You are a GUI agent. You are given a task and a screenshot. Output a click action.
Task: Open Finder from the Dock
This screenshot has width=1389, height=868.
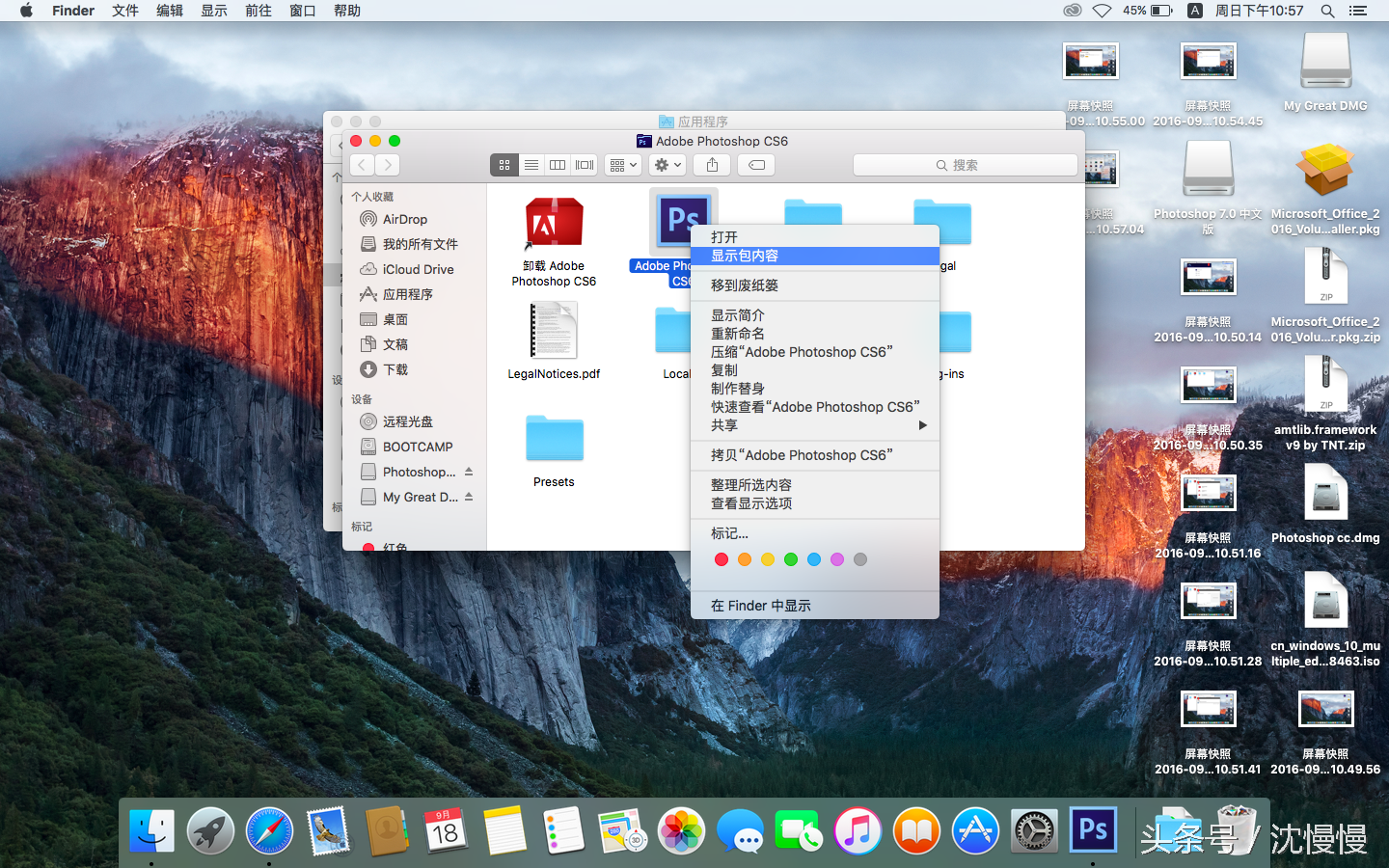click(x=151, y=830)
